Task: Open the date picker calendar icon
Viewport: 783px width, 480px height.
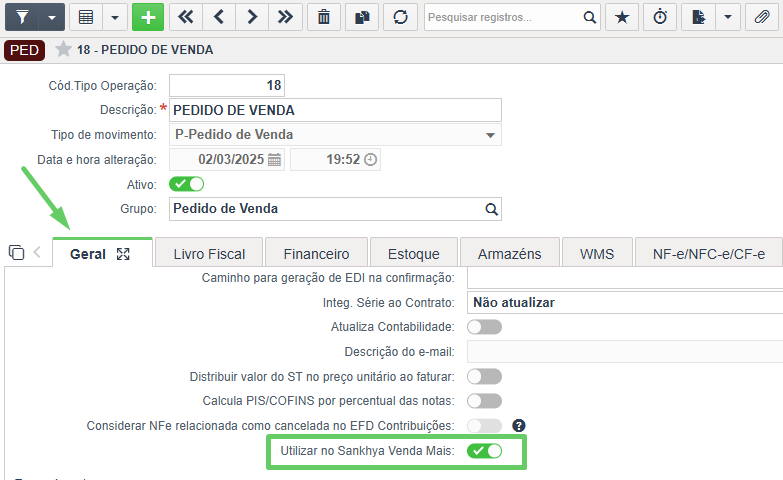Action: click(274, 160)
